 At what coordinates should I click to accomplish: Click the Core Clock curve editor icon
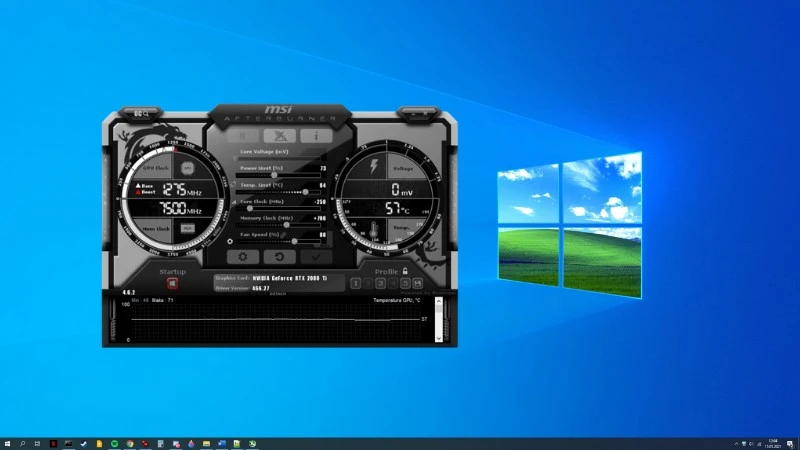pyautogui.click(x=234, y=202)
